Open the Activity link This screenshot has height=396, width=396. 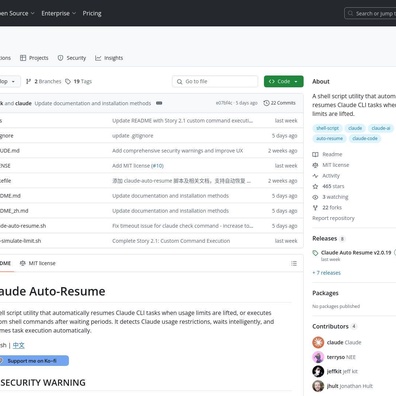(x=331, y=176)
